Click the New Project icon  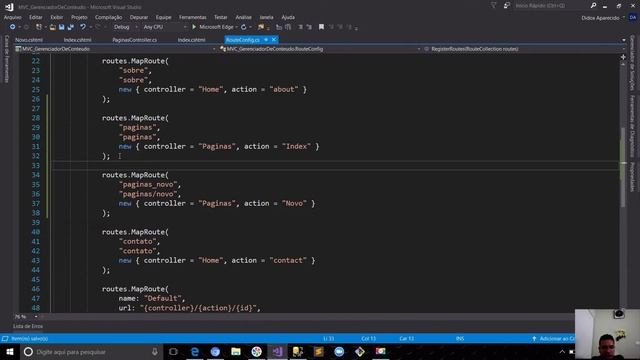point(38,27)
